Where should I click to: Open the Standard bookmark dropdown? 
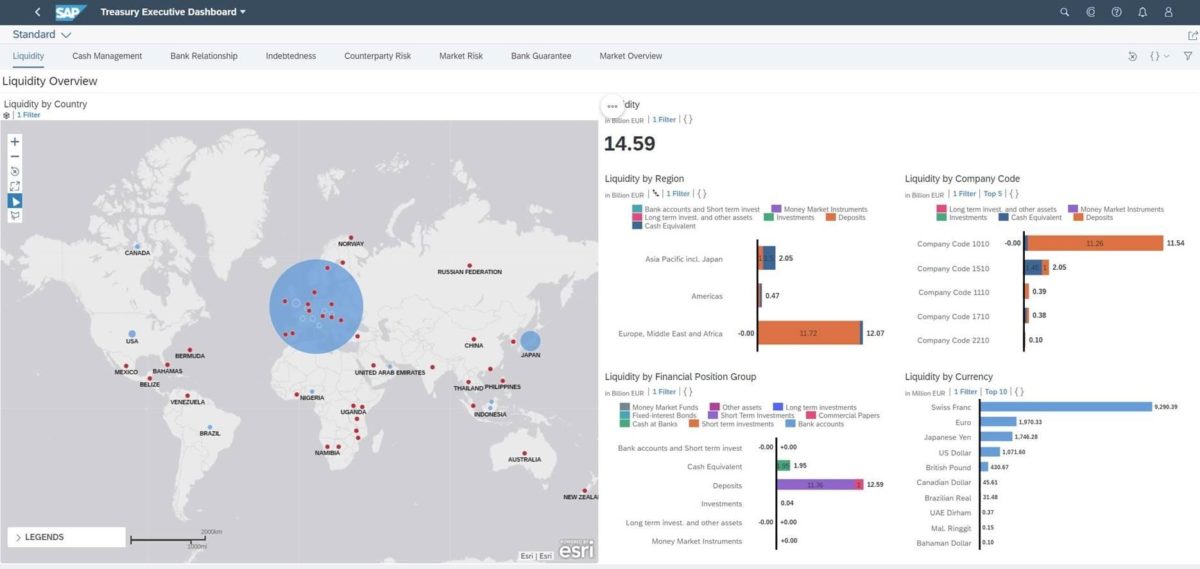pos(42,35)
